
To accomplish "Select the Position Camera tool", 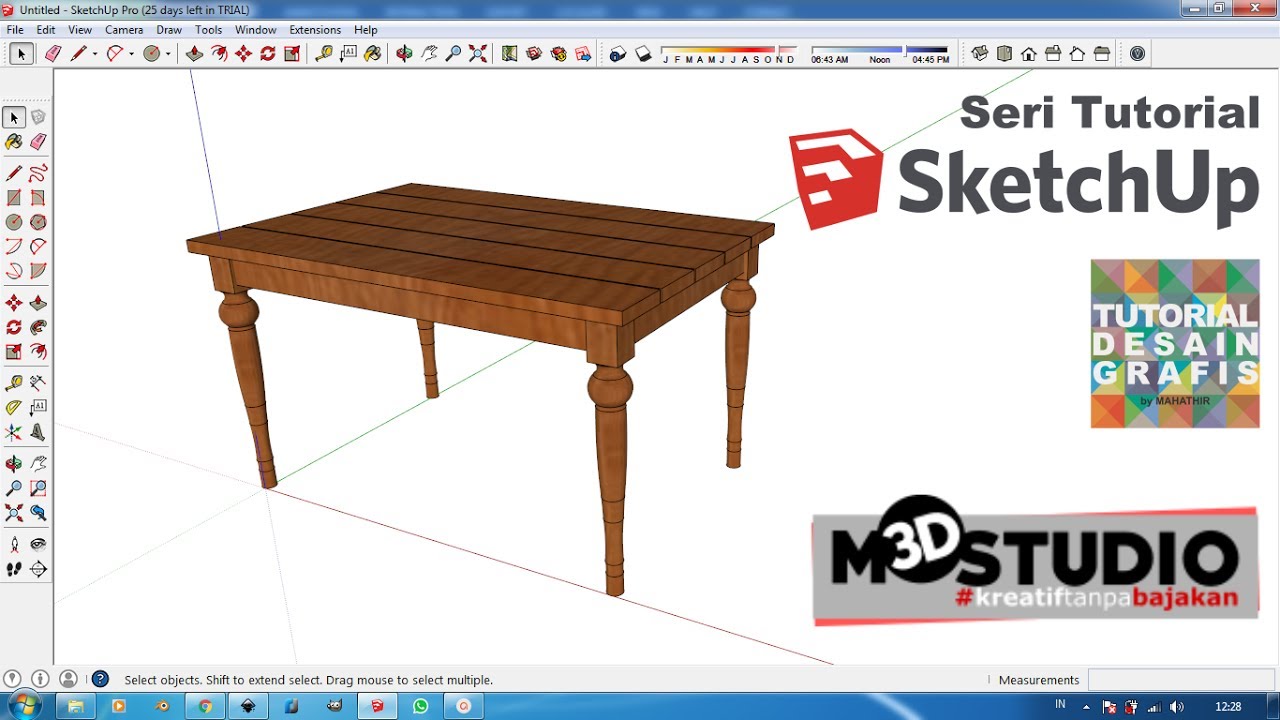I will coord(14,545).
